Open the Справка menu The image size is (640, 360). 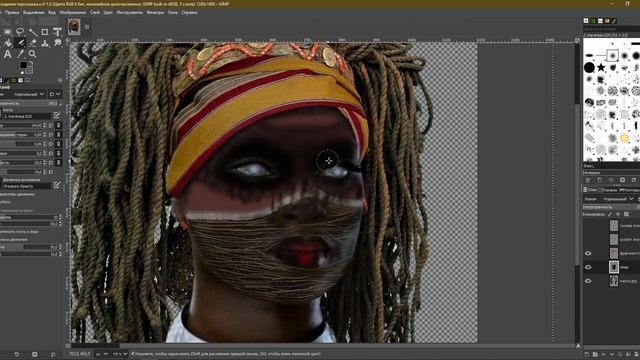(189, 13)
